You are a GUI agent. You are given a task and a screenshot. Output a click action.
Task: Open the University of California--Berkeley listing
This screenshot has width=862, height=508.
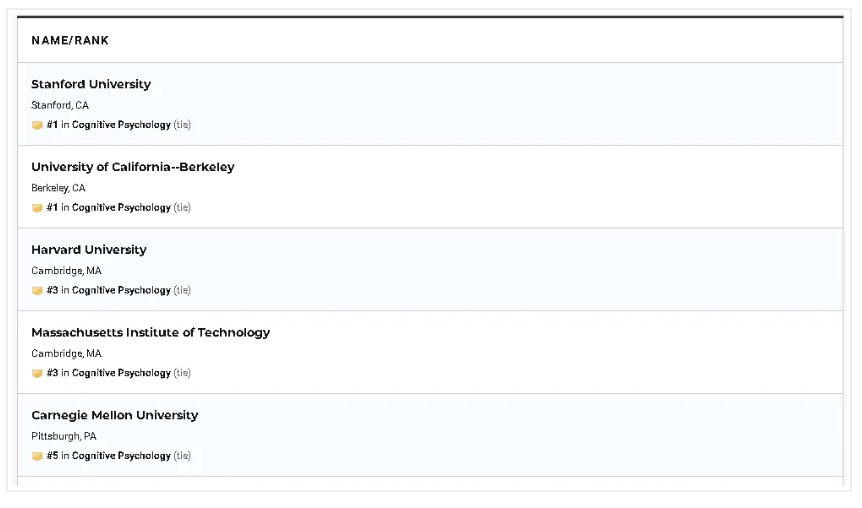(133, 167)
